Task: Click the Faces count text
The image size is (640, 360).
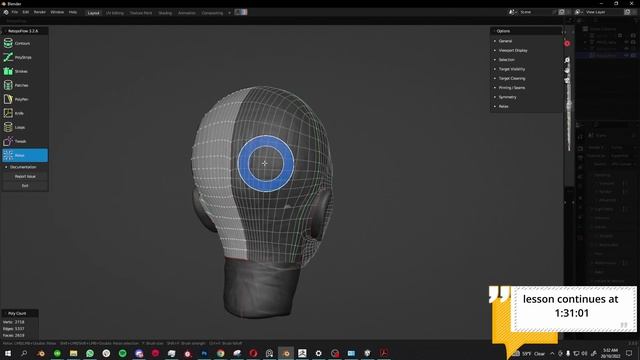Action: pyautogui.click(x=13, y=335)
